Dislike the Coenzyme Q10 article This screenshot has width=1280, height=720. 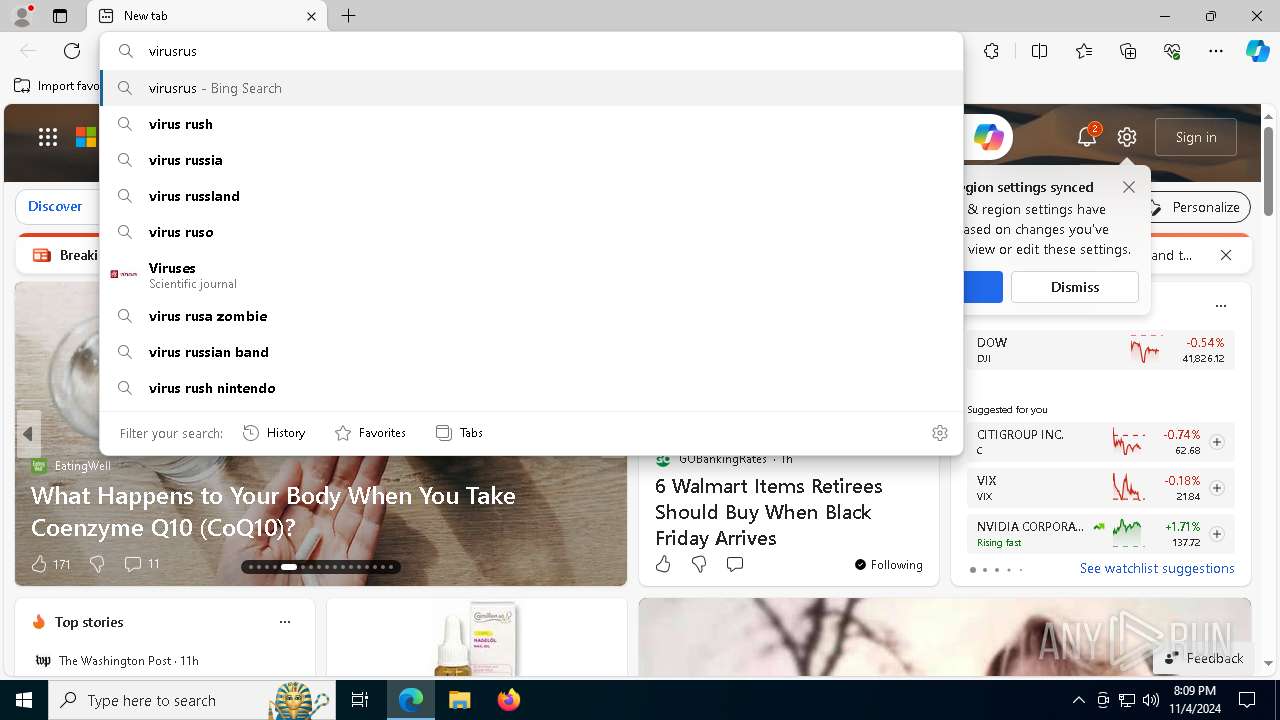click(x=97, y=564)
